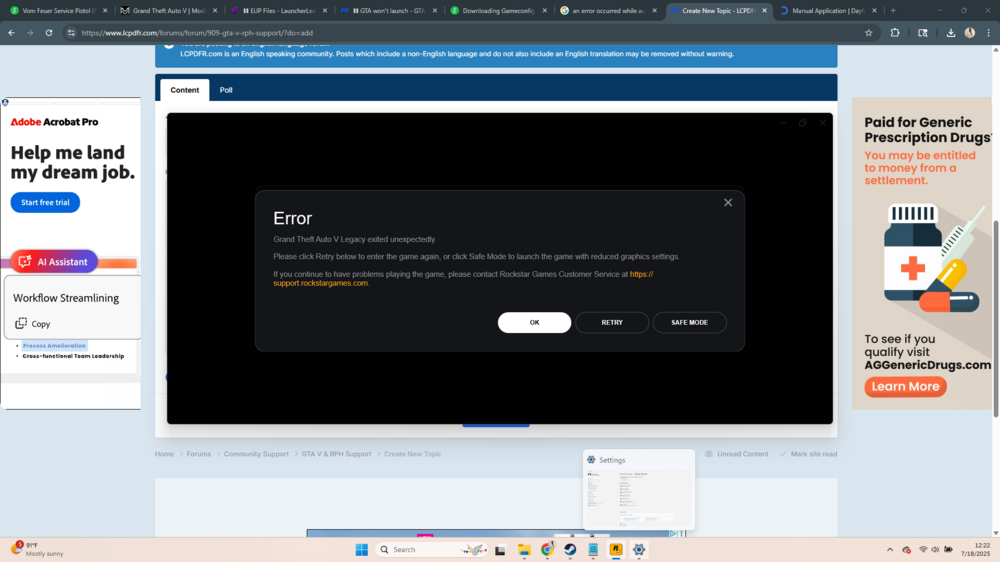Open Steam from taskbar
1000x562 pixels.
click(x=570, y=549)
